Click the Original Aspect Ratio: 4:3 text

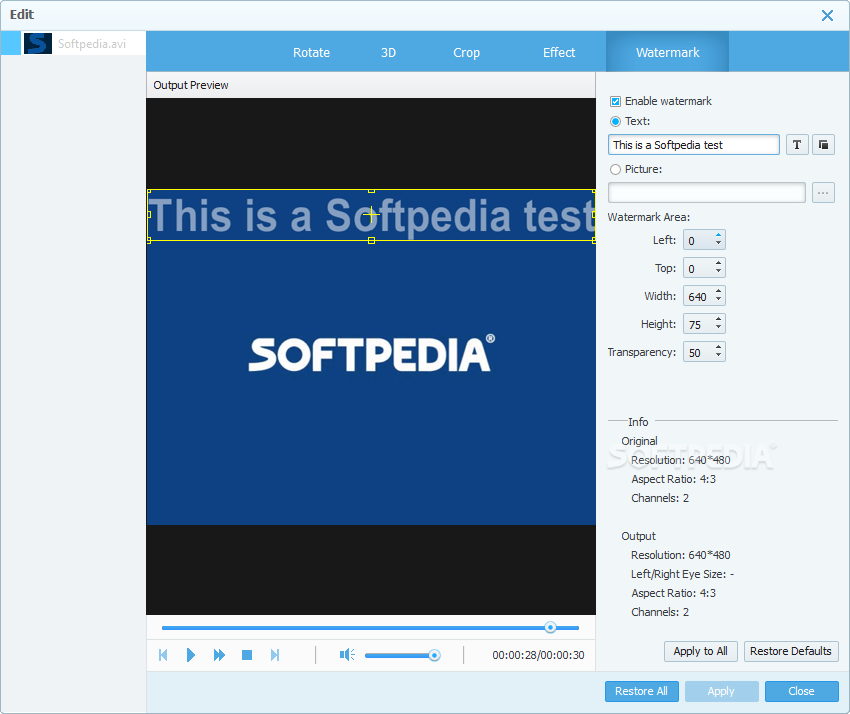[x=673, y=479]
